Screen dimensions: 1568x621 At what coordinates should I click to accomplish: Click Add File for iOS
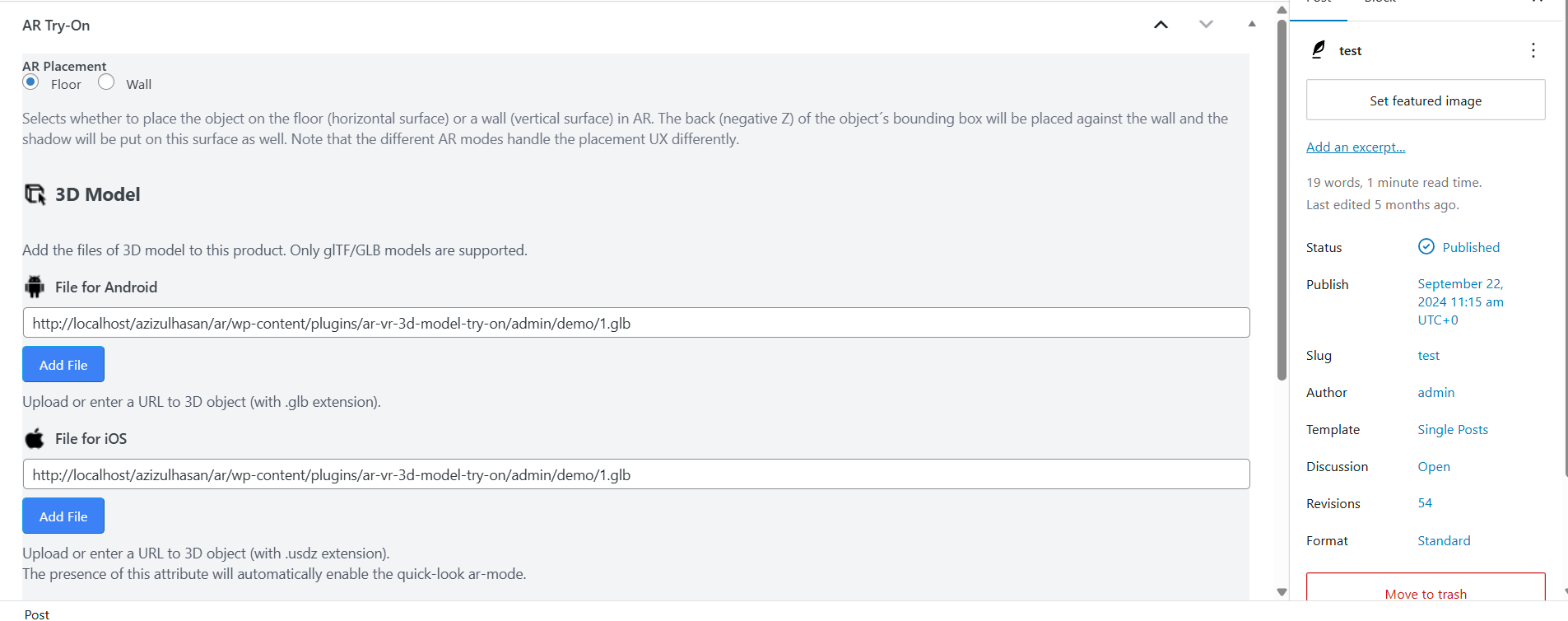click(x=63, y=516)
